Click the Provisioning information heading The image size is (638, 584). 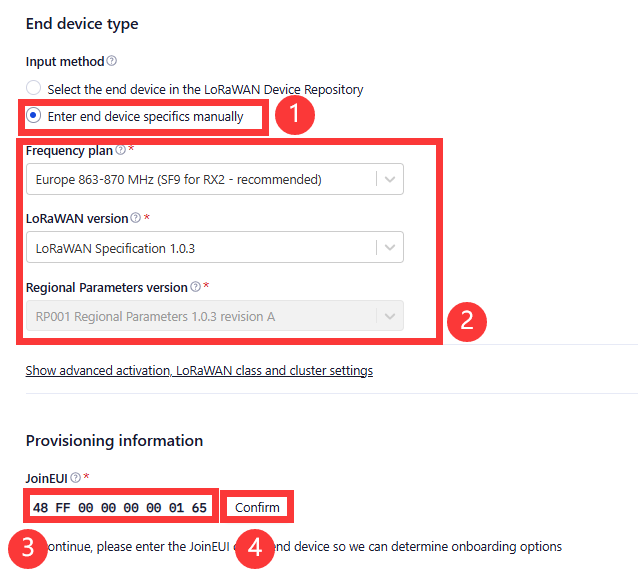(114, 441)
